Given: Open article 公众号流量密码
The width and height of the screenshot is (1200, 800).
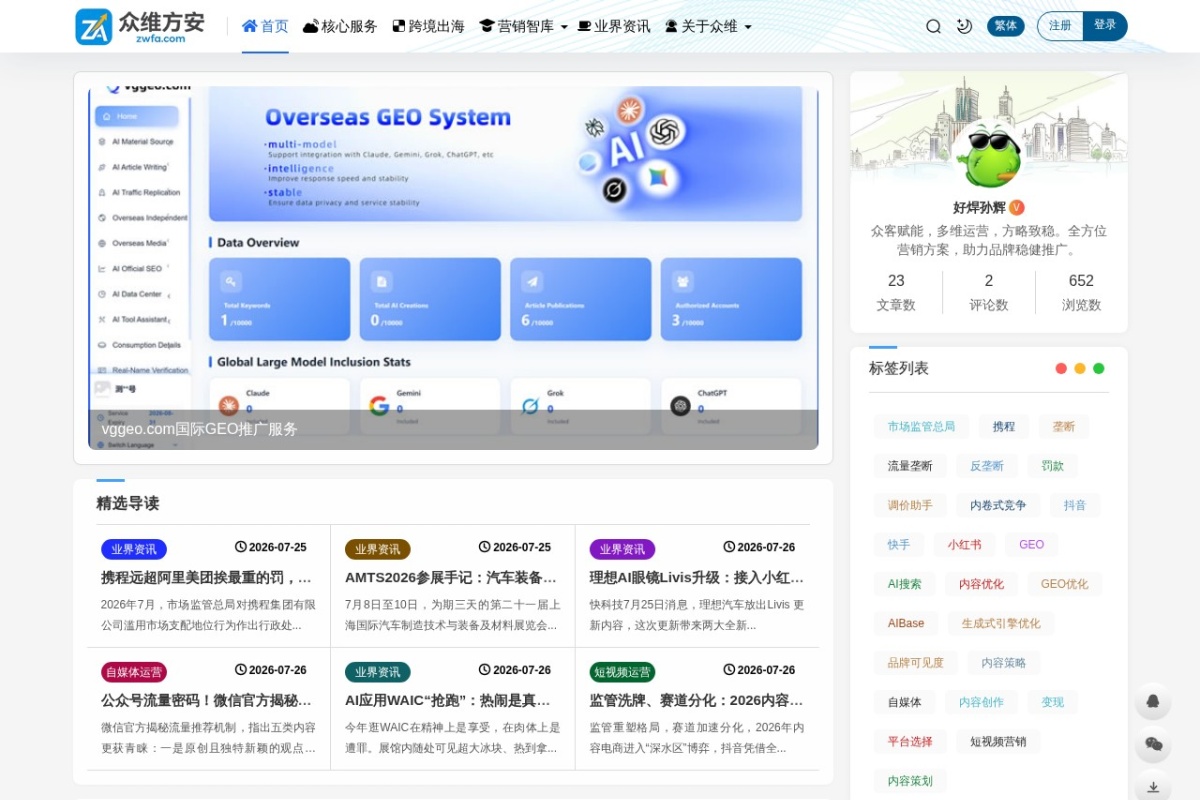Looking at the screenshot, I should tap(207, 700).
